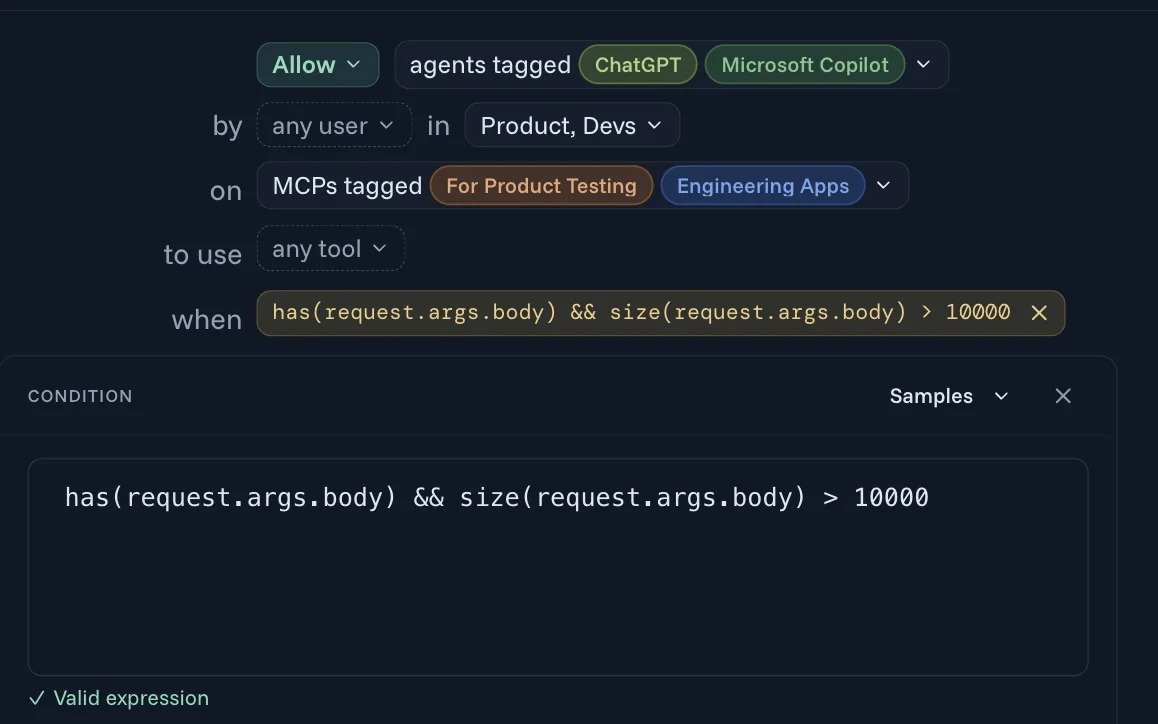Open the Product, Devs group dropdown

click(x=572, y=125)
